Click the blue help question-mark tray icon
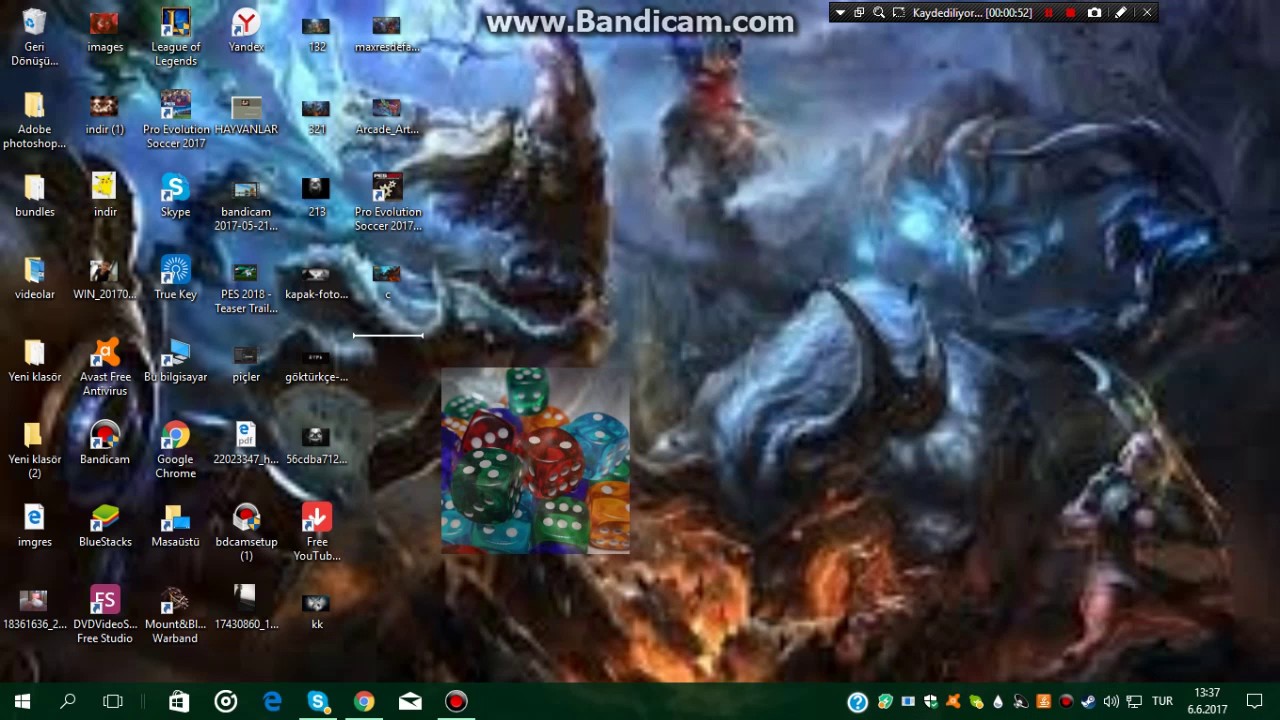The height and width of the screenshot is (720, 1280). (x=857, y=702)
